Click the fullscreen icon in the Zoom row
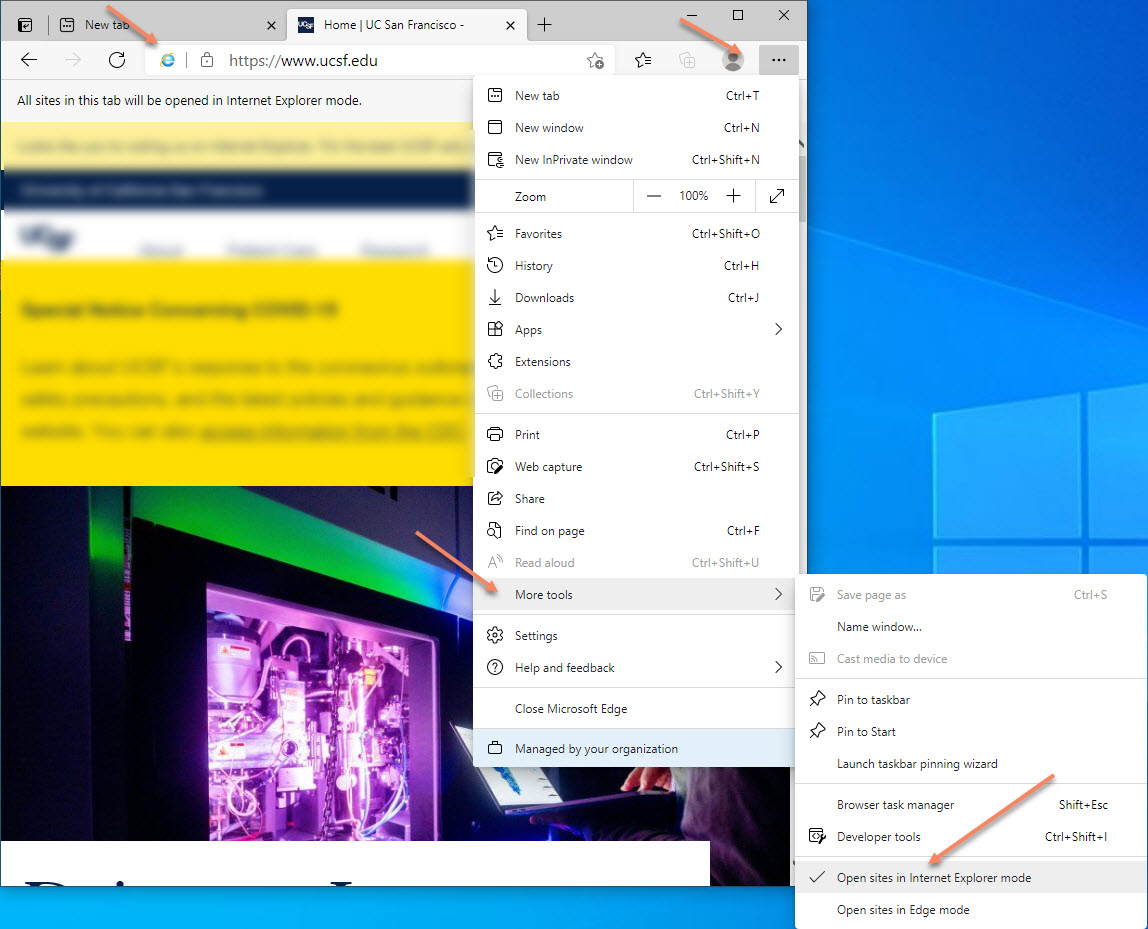Viewport: 1148px width, 929px height. pyautogui.click(x=777, y=195)
